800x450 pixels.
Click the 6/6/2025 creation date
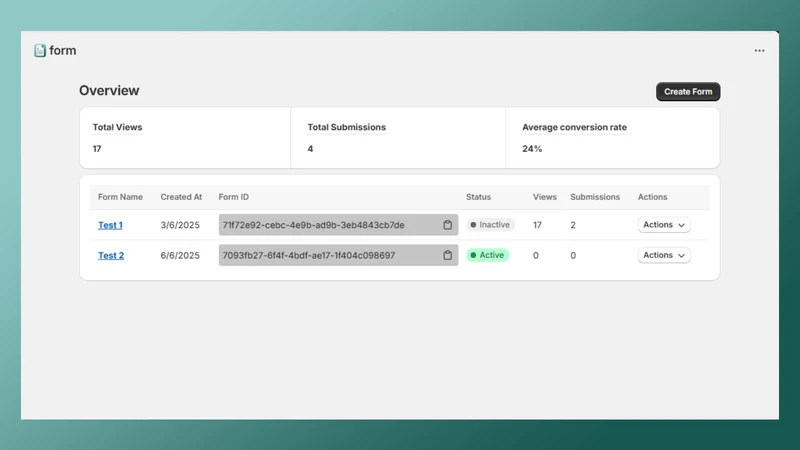(x=180, y=255)
